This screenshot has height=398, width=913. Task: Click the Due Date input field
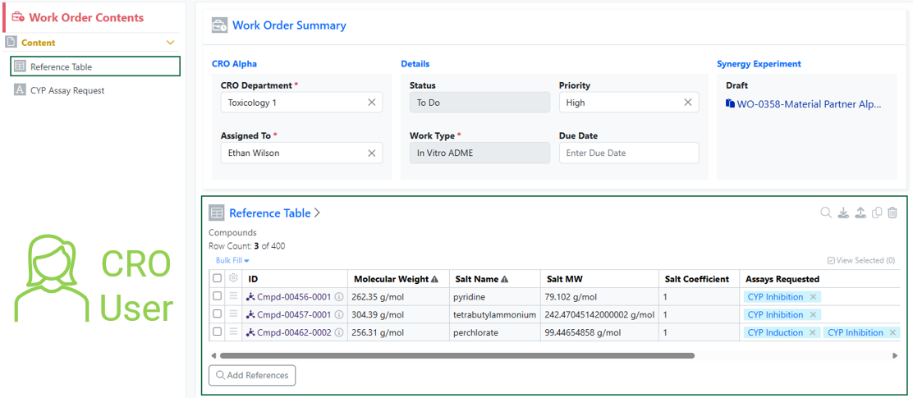(629, 153)
